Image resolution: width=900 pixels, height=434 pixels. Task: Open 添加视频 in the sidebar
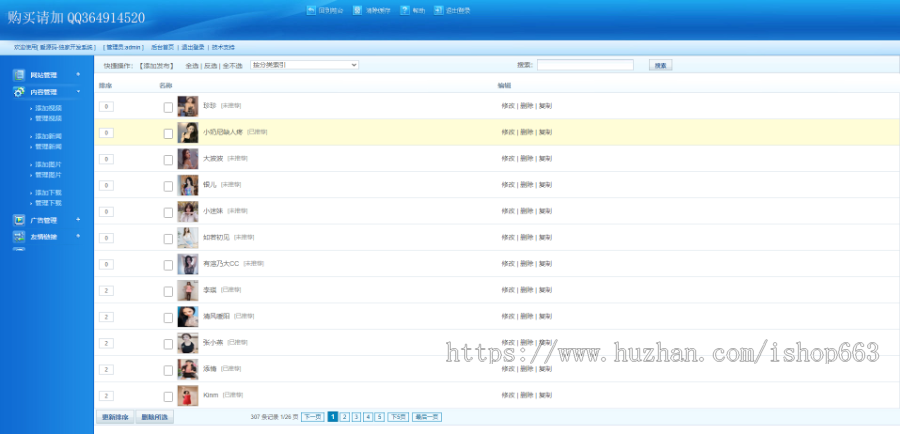pos(48,108)
